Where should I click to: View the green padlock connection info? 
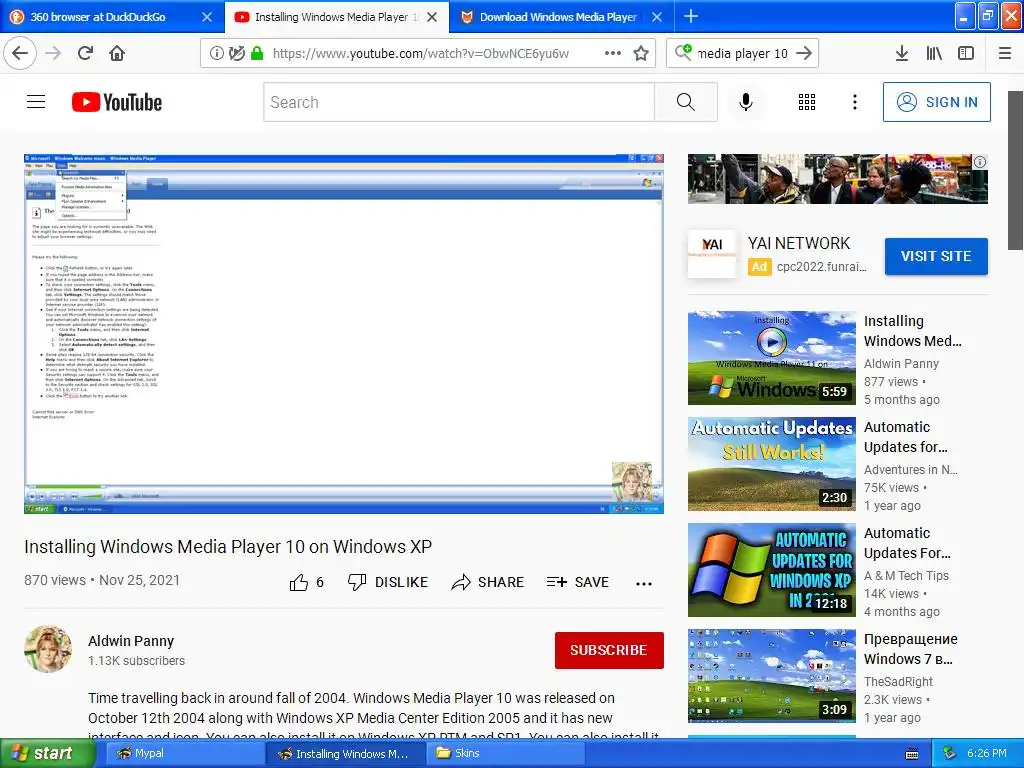[257, 53]
